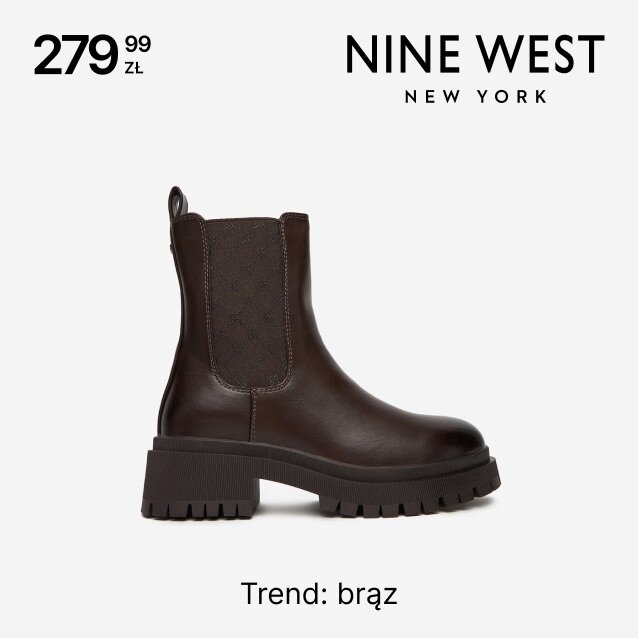Select the NEW YORK subtitle text
The image size is (638, 638).
click(x=476, y=96)
